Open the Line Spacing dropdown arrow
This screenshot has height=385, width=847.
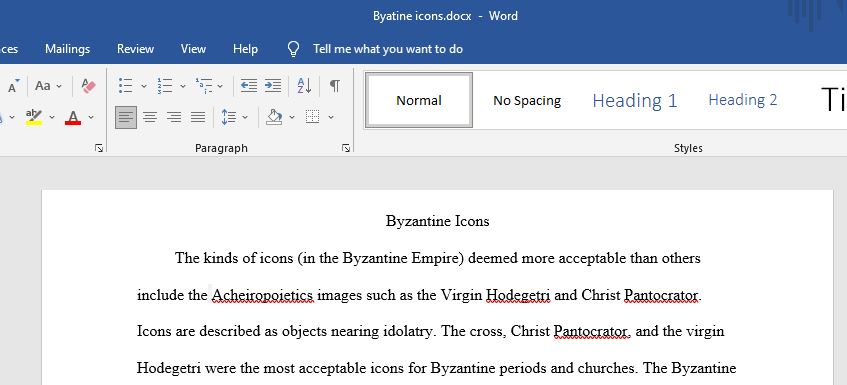point(245,117)
